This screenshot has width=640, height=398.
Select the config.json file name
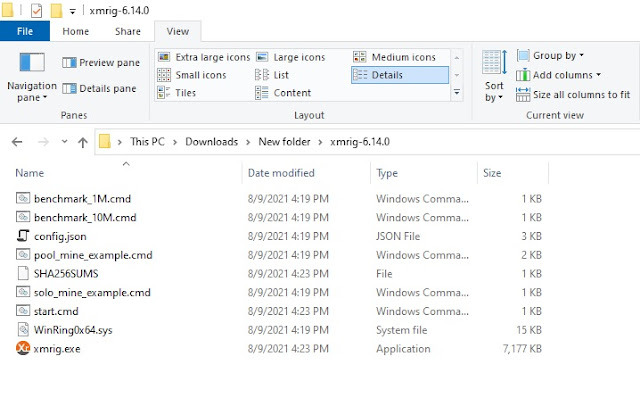click(60, 236)
